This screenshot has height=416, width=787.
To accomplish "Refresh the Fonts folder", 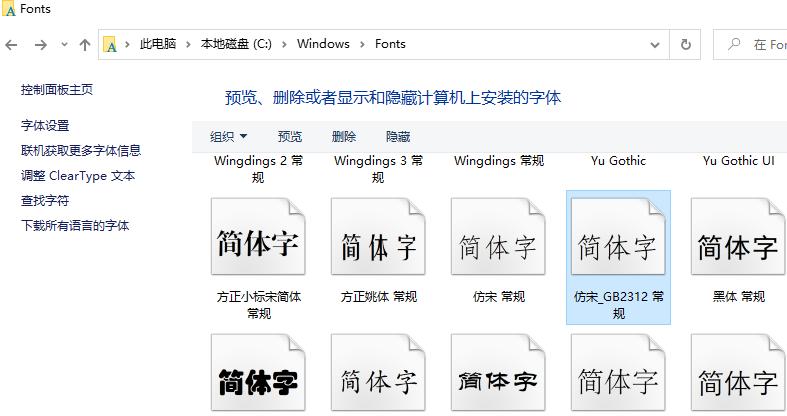I will (x=686, y=45).
